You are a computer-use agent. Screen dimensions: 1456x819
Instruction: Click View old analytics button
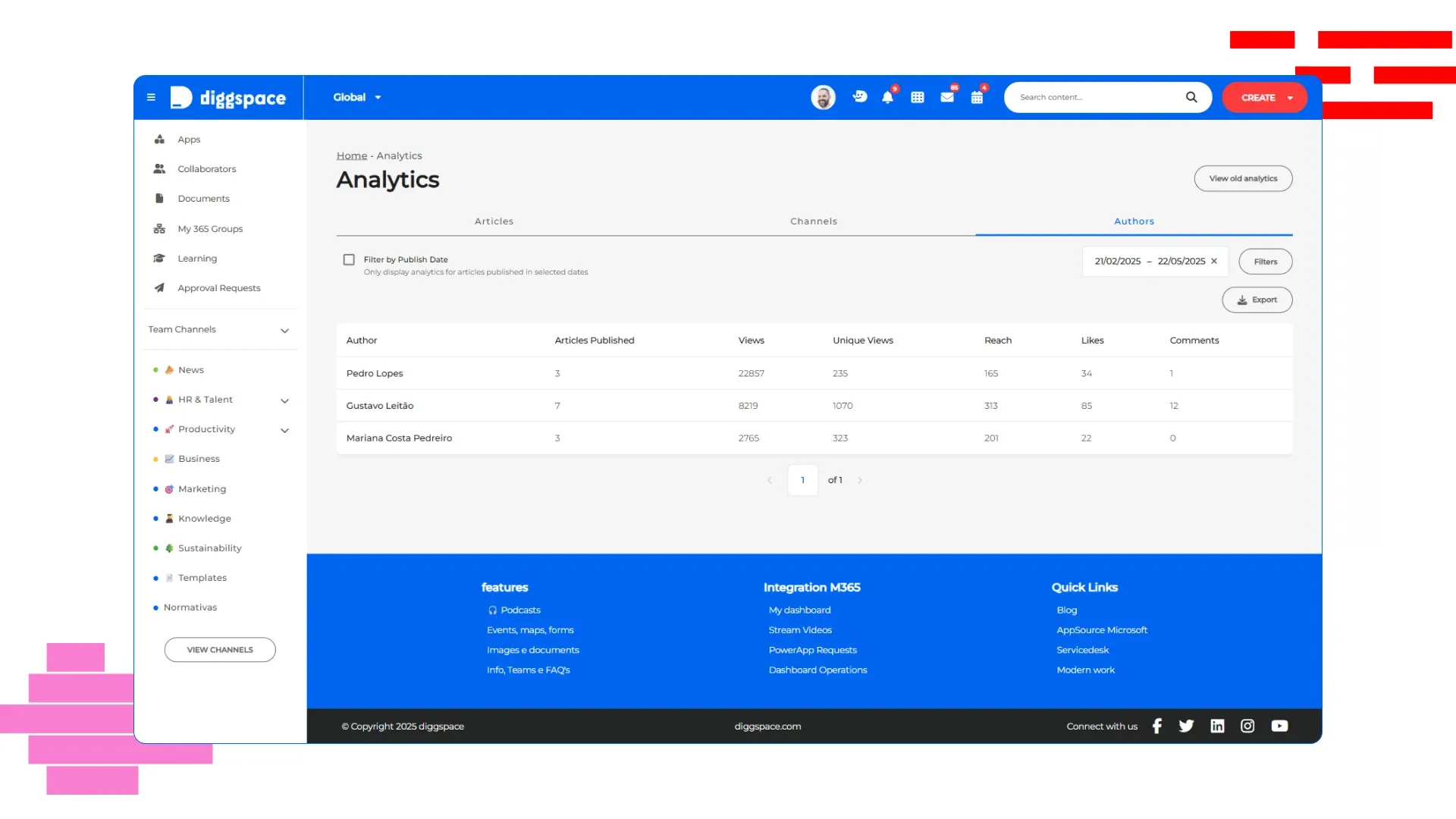(1243, 178)
